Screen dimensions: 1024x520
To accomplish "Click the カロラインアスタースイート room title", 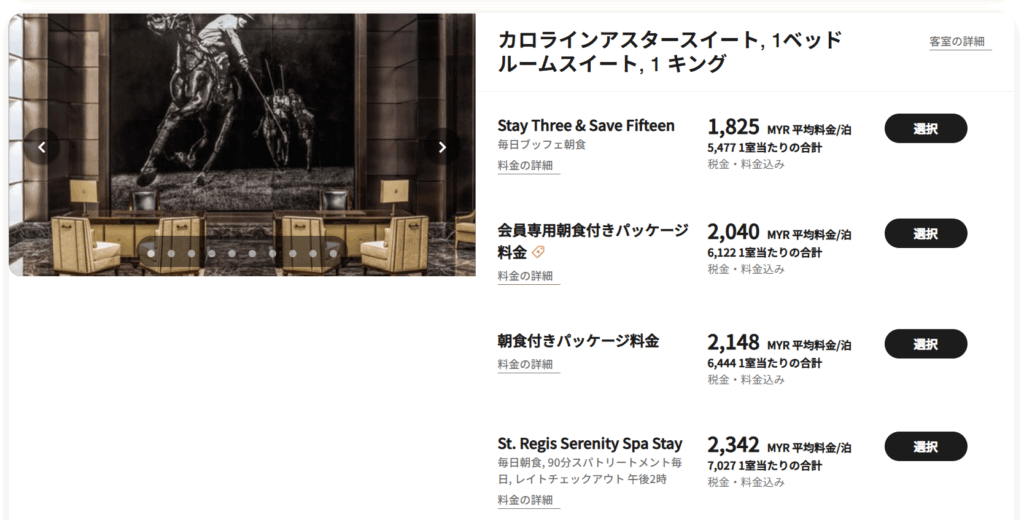I will pyautogui.click(x=669, y=52).
